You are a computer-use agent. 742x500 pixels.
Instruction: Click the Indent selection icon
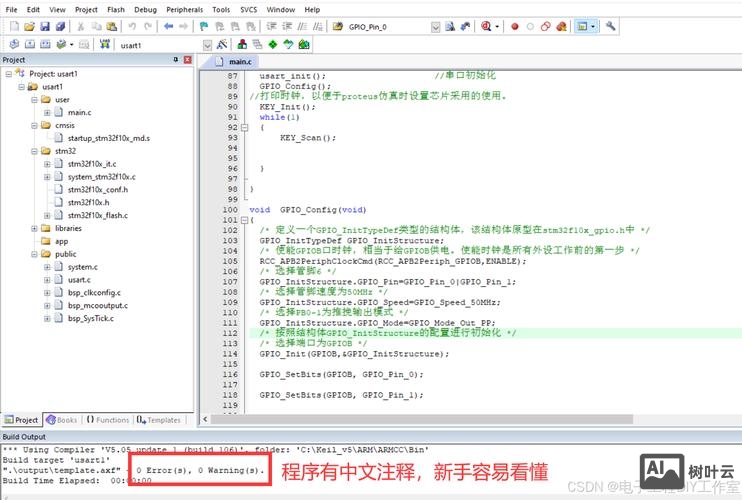pyautogui.click(x=271, y=26)
